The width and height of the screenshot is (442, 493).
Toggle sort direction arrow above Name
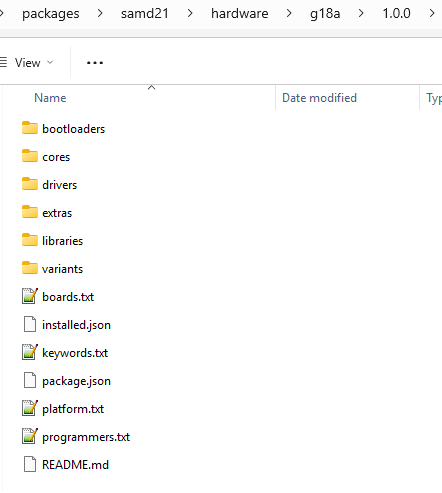[x=152, y=87]
